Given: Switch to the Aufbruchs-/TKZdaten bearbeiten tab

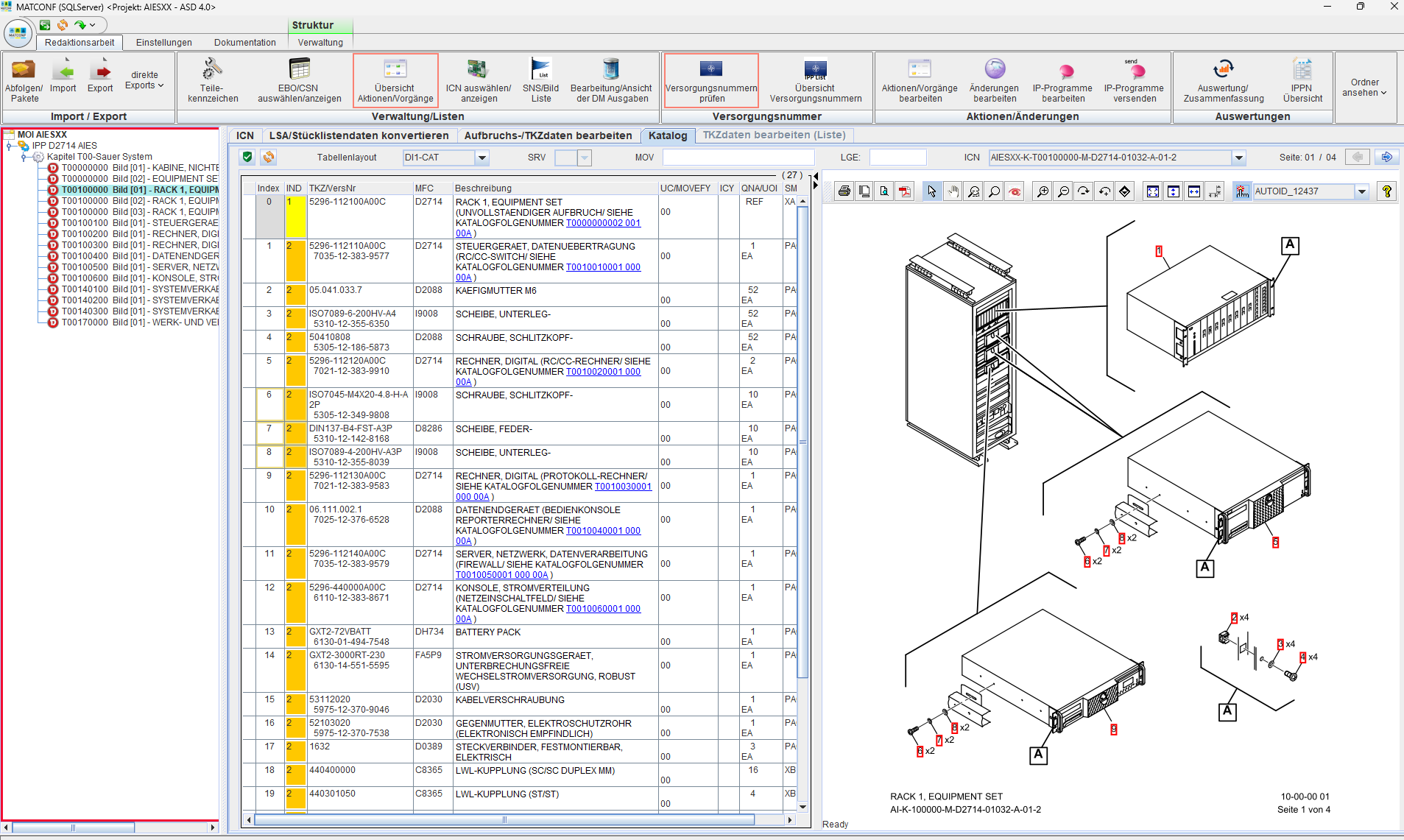Looking at the screenshot, I should [548, 135].
